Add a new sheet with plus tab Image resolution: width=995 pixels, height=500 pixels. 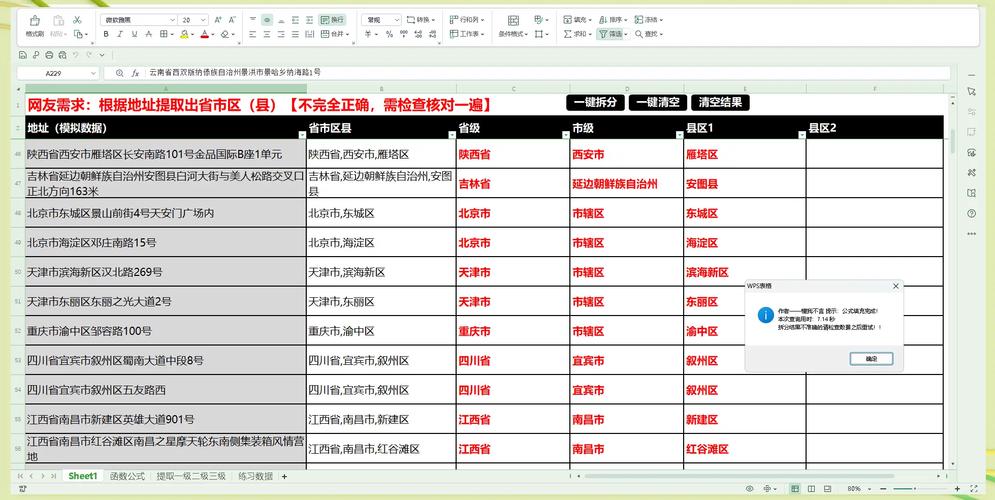(x=284, y=476)
